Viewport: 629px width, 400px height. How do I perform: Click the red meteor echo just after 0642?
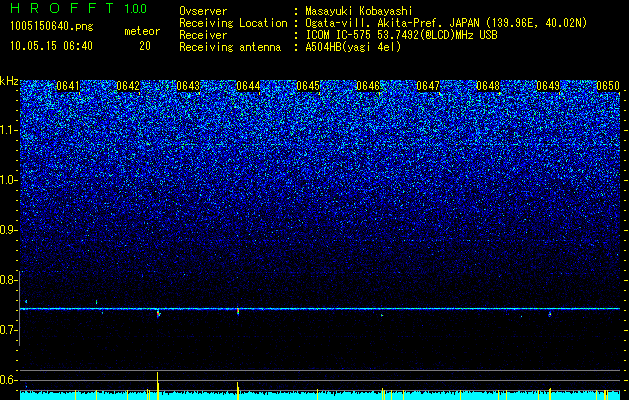coord(158,313)
